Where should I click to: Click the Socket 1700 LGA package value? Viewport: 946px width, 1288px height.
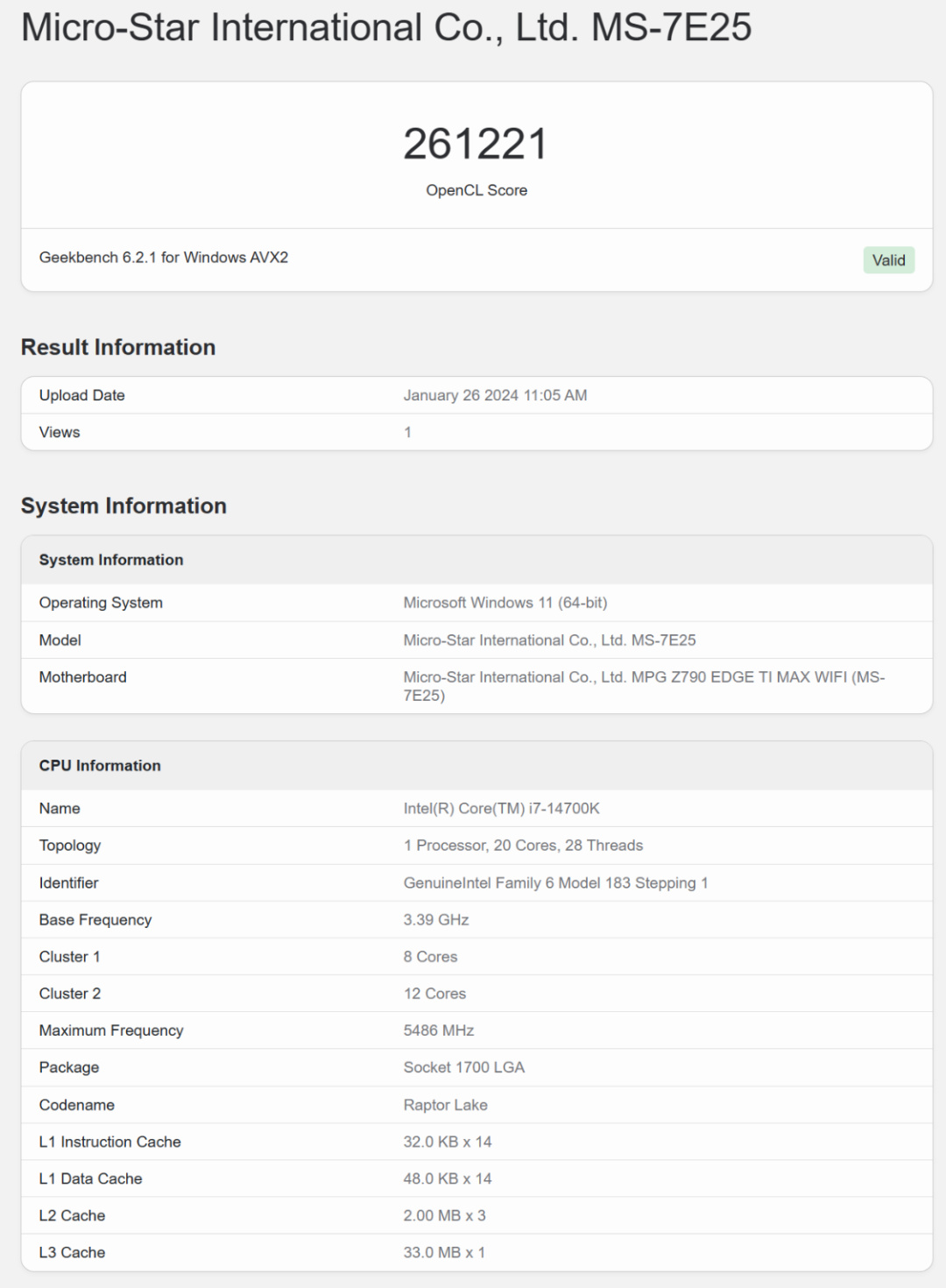(x=464, y=1067)
